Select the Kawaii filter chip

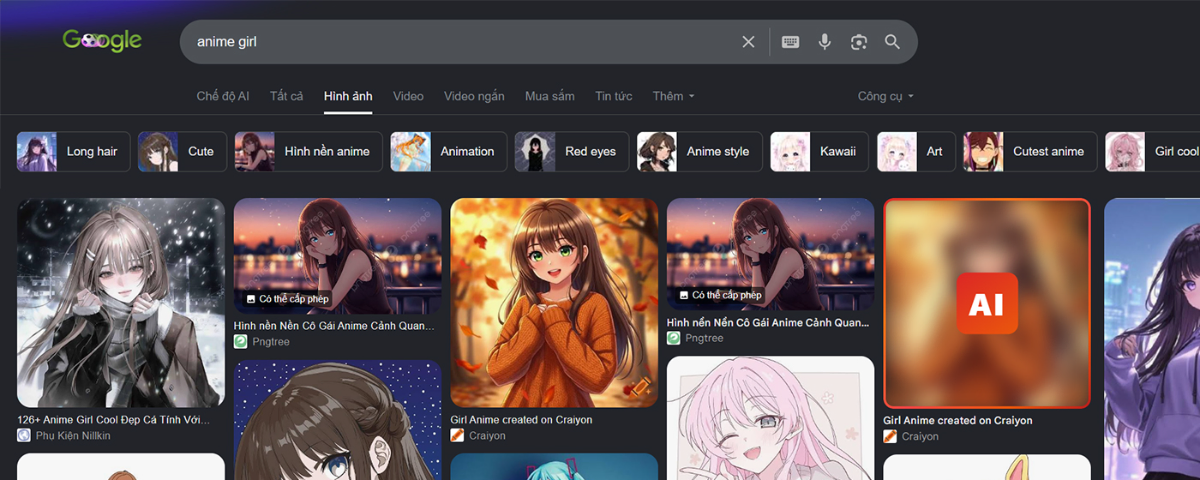(820, 152)
